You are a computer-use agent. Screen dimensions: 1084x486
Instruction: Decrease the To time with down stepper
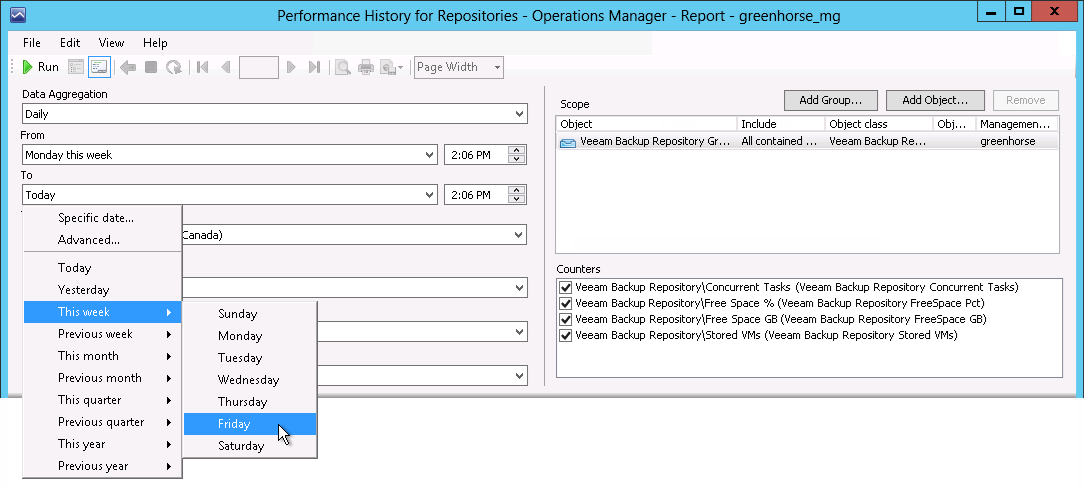click(x=517, y=200)
